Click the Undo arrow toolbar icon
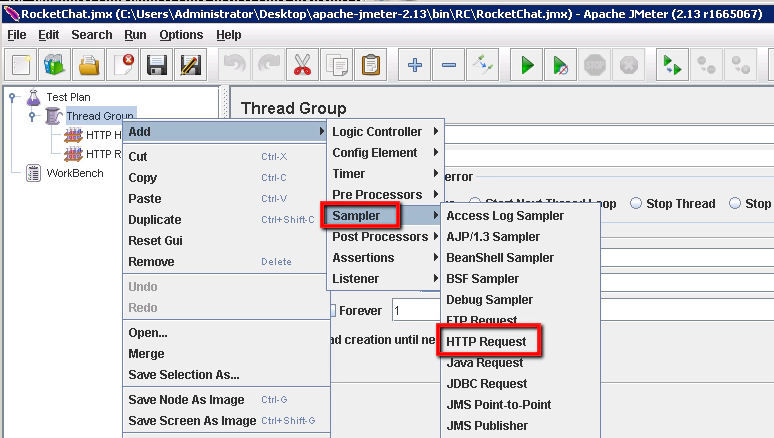Image resolution: width=774 pixels, height=438 pixels. point(235,65)
